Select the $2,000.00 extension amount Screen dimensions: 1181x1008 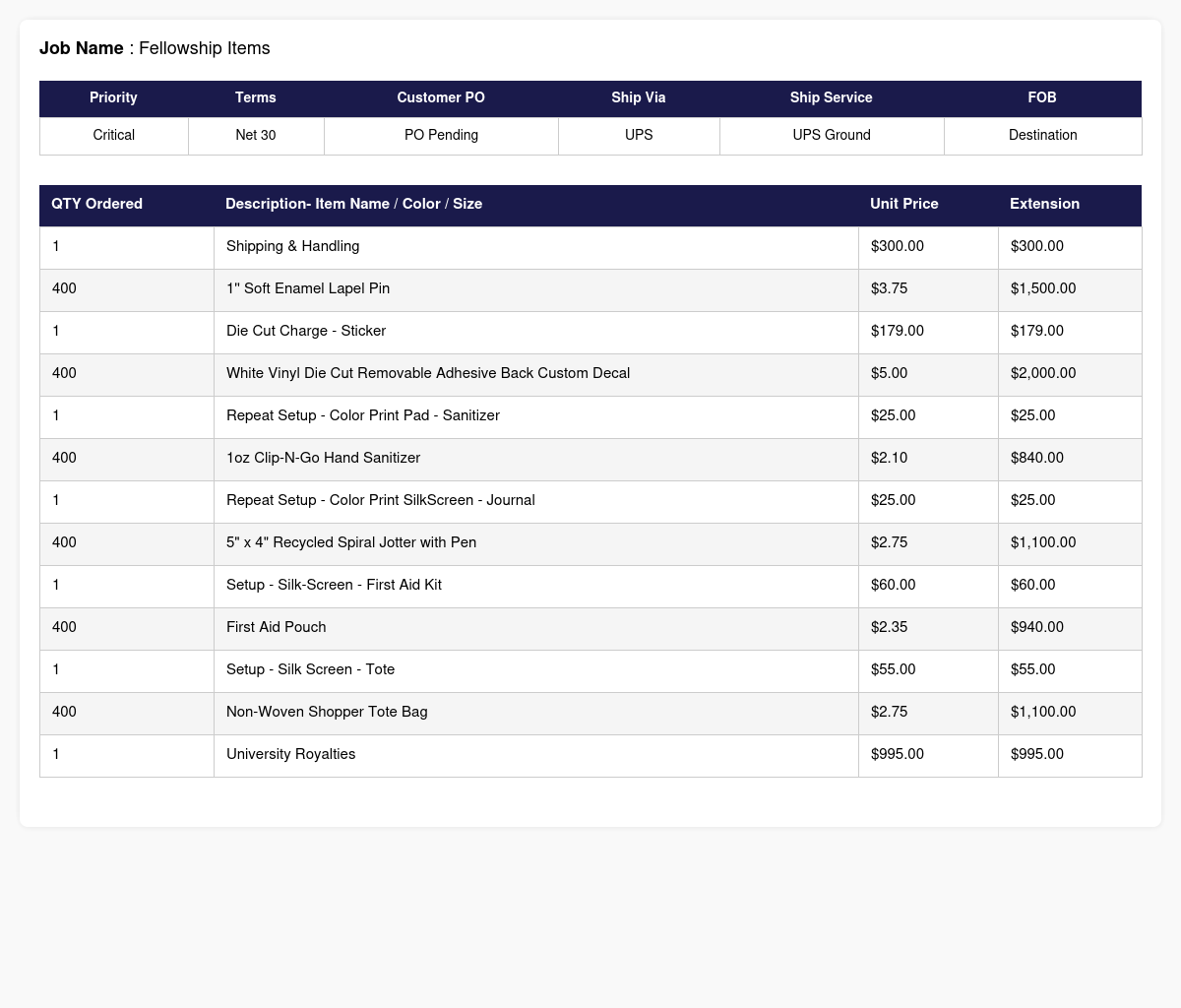click(1043, 373)
